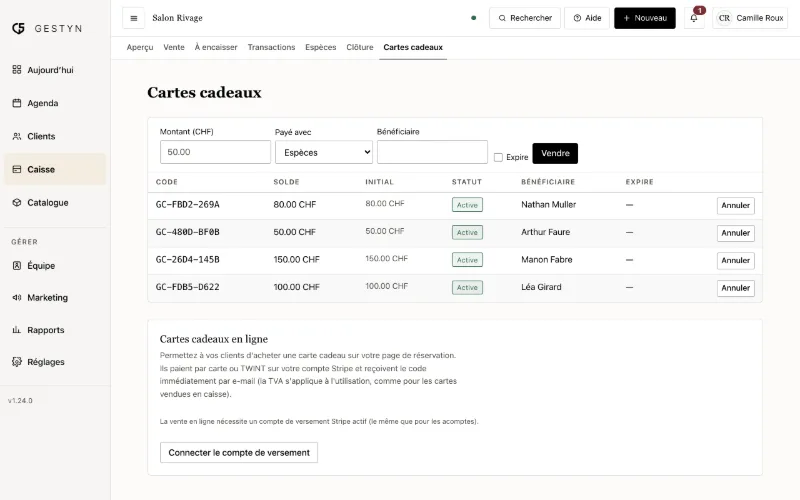Click the Cartes cadeaux en ligne heading
800x500 pixels.
(214, 339)
